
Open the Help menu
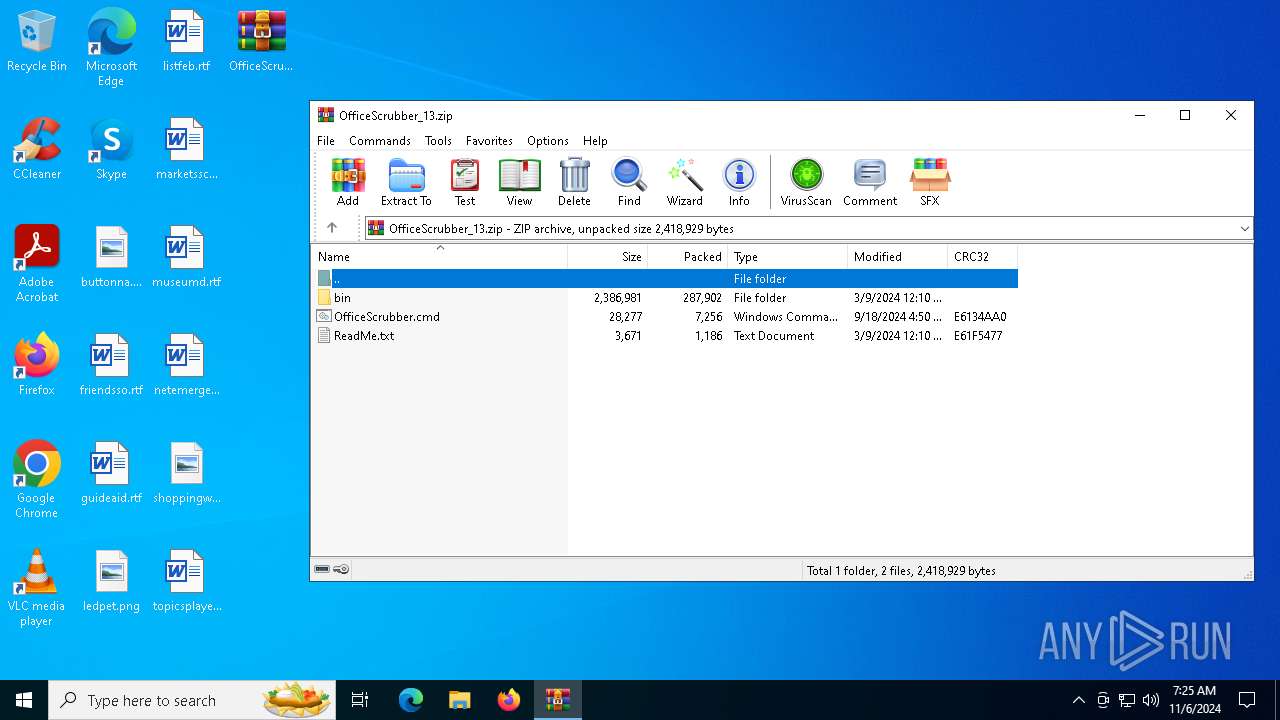[x=595, y=141]
